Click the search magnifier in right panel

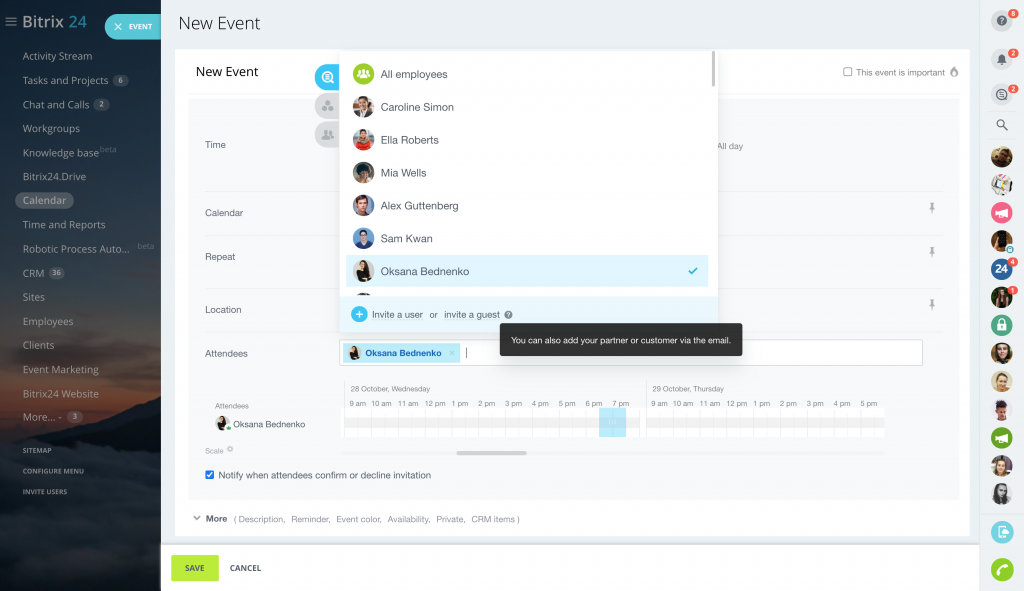(x=1001, y=125)
